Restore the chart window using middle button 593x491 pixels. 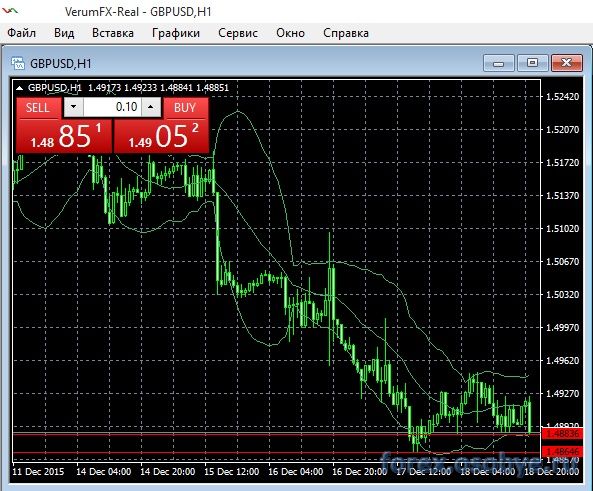tap(532, 62)
